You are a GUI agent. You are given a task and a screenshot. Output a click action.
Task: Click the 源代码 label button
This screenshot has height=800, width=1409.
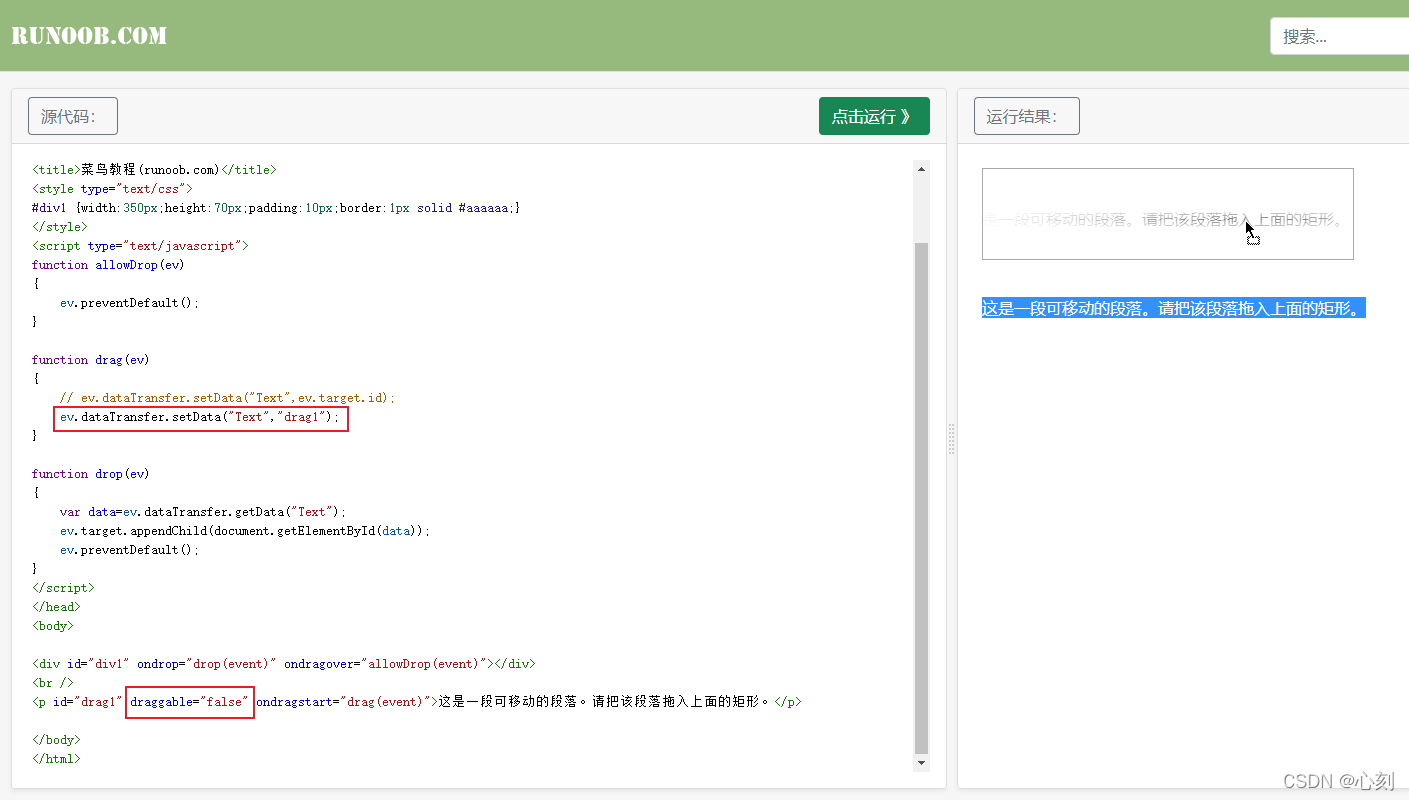(x=73, y=116)
